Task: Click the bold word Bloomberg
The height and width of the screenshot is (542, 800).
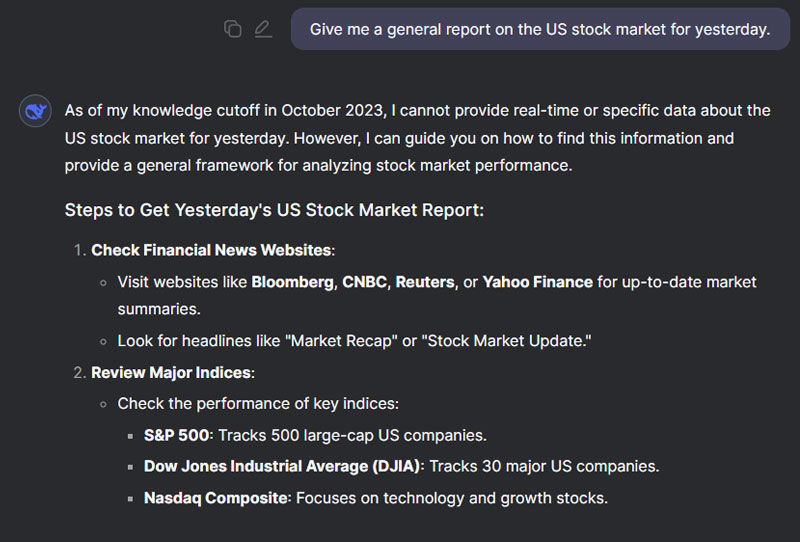Action: pyautogui.click(x=292, y=282)
